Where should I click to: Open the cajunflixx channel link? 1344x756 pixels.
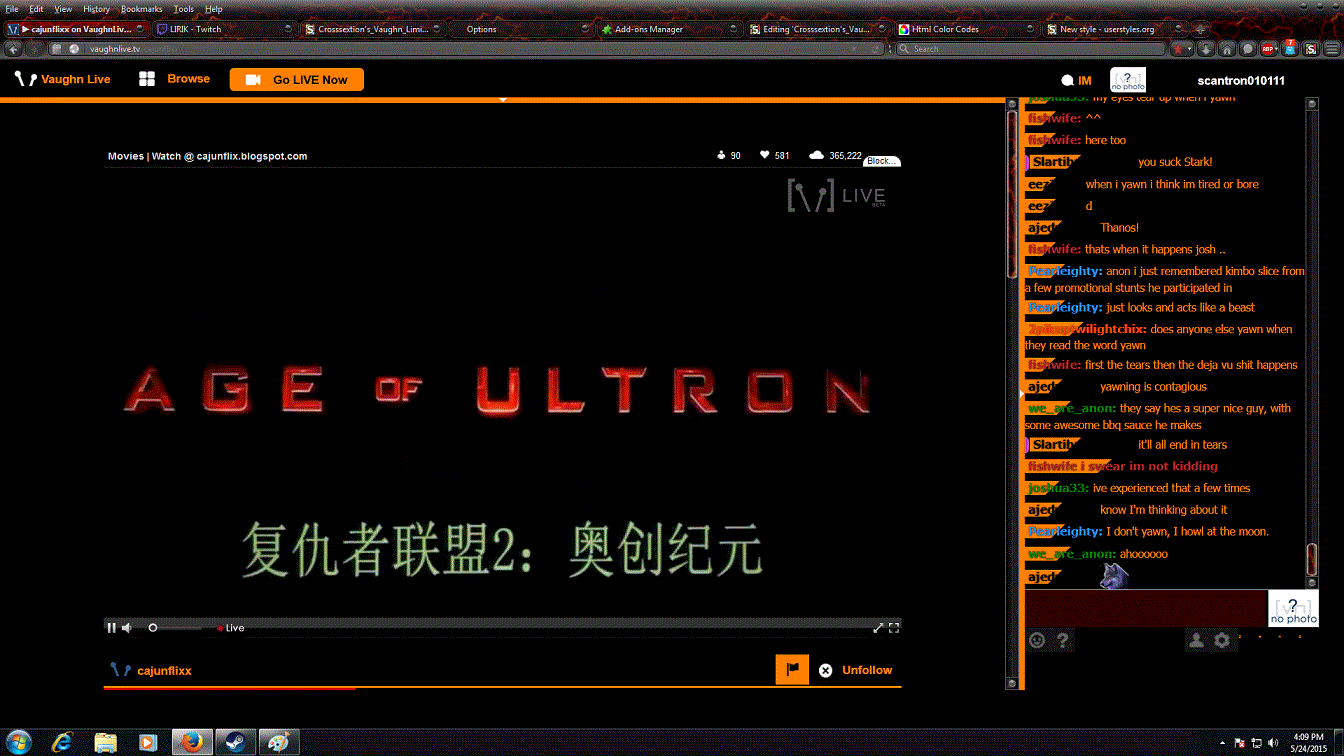(x=164, y=670)
